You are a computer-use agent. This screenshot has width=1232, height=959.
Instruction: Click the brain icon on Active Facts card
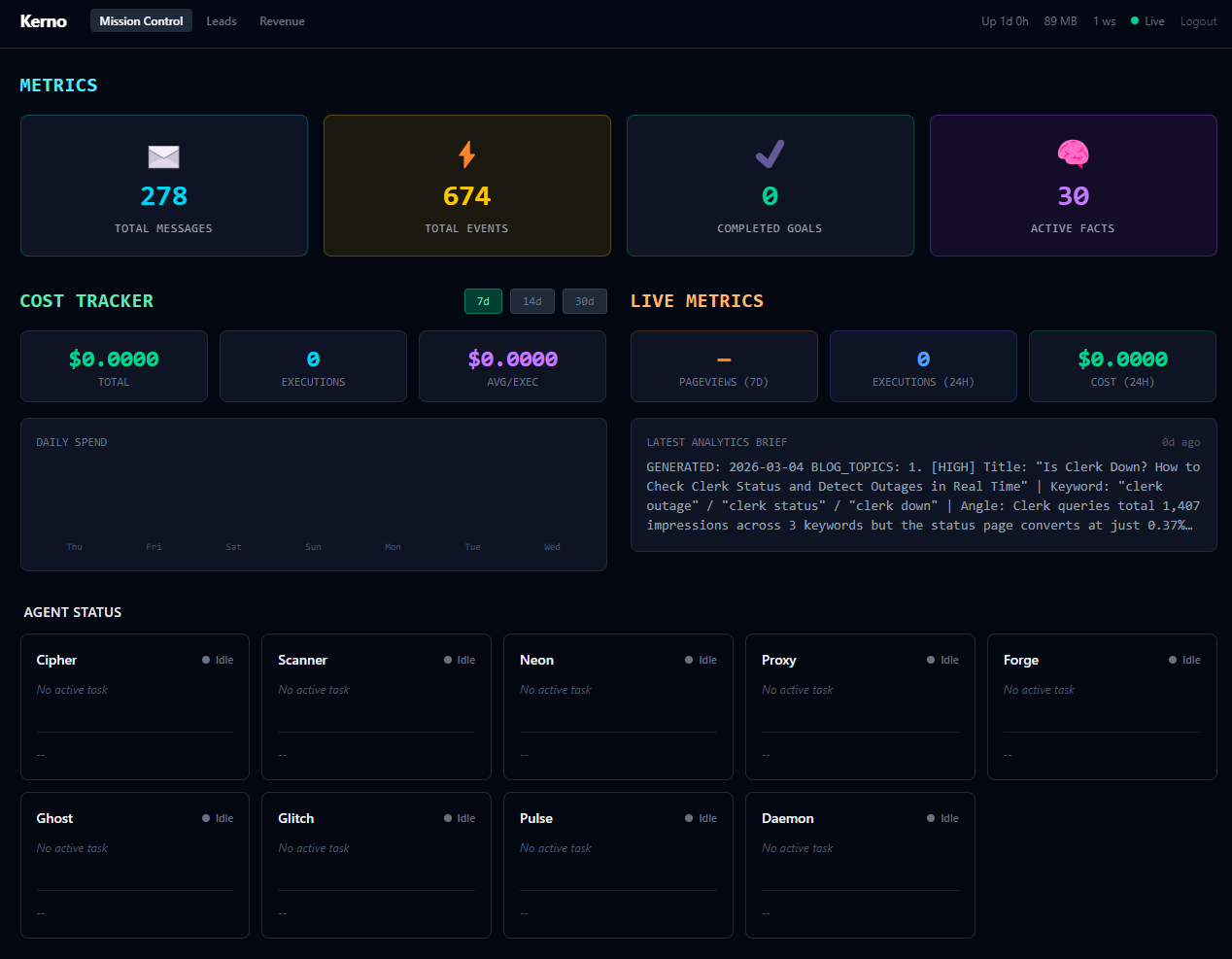[x=1073, y=154]
